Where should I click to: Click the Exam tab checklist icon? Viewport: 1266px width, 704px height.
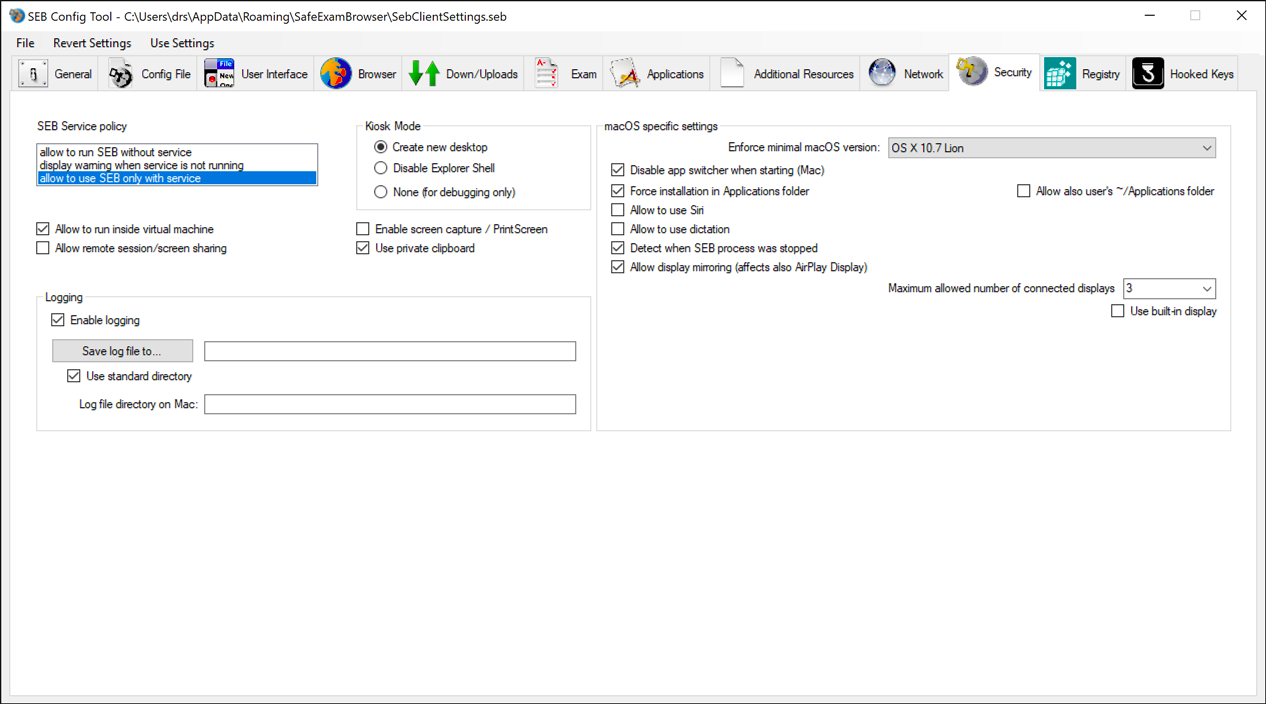pyautogui.click(x=546, y=74)
